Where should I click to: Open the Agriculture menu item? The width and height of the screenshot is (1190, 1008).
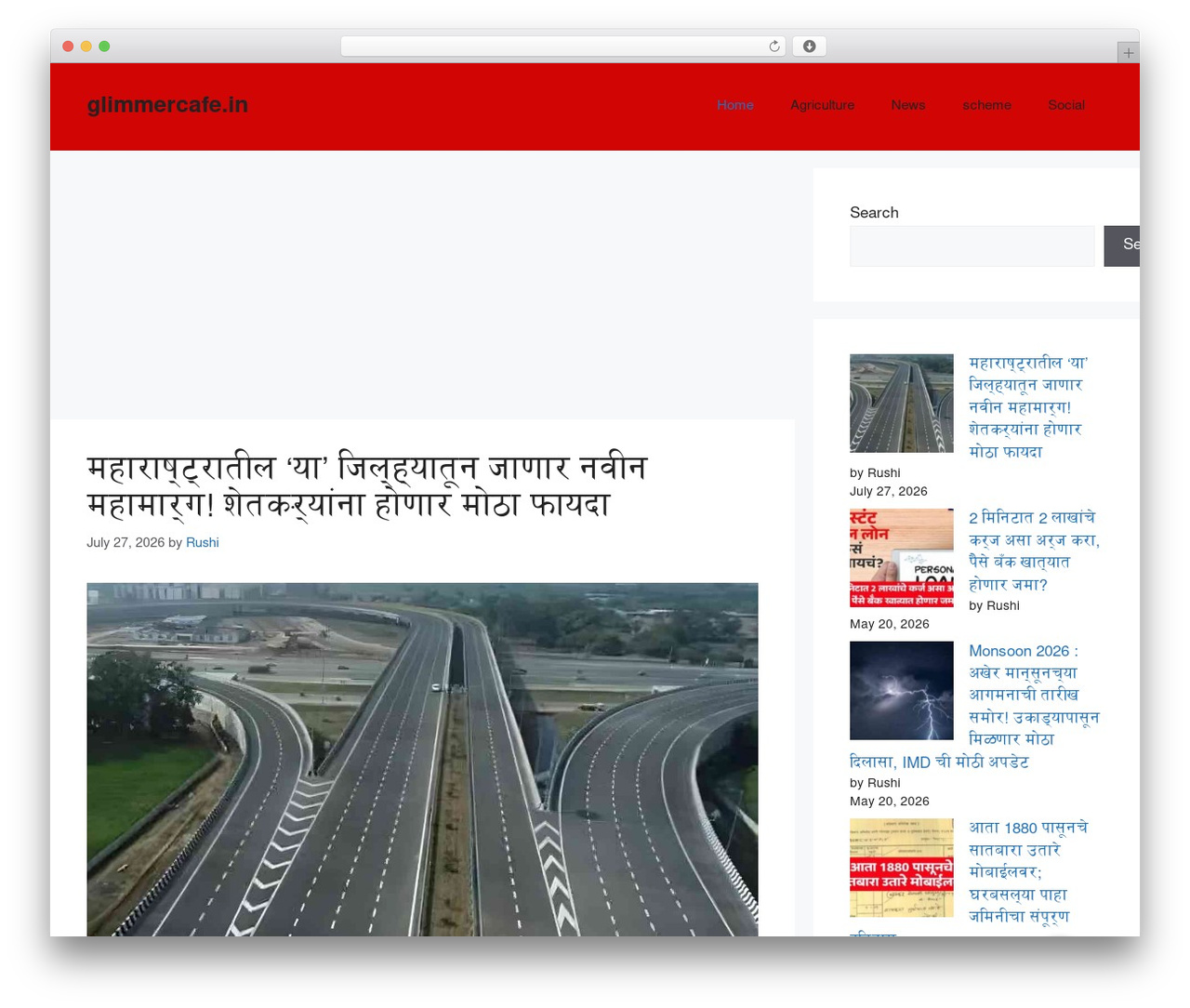pos(823,105)
